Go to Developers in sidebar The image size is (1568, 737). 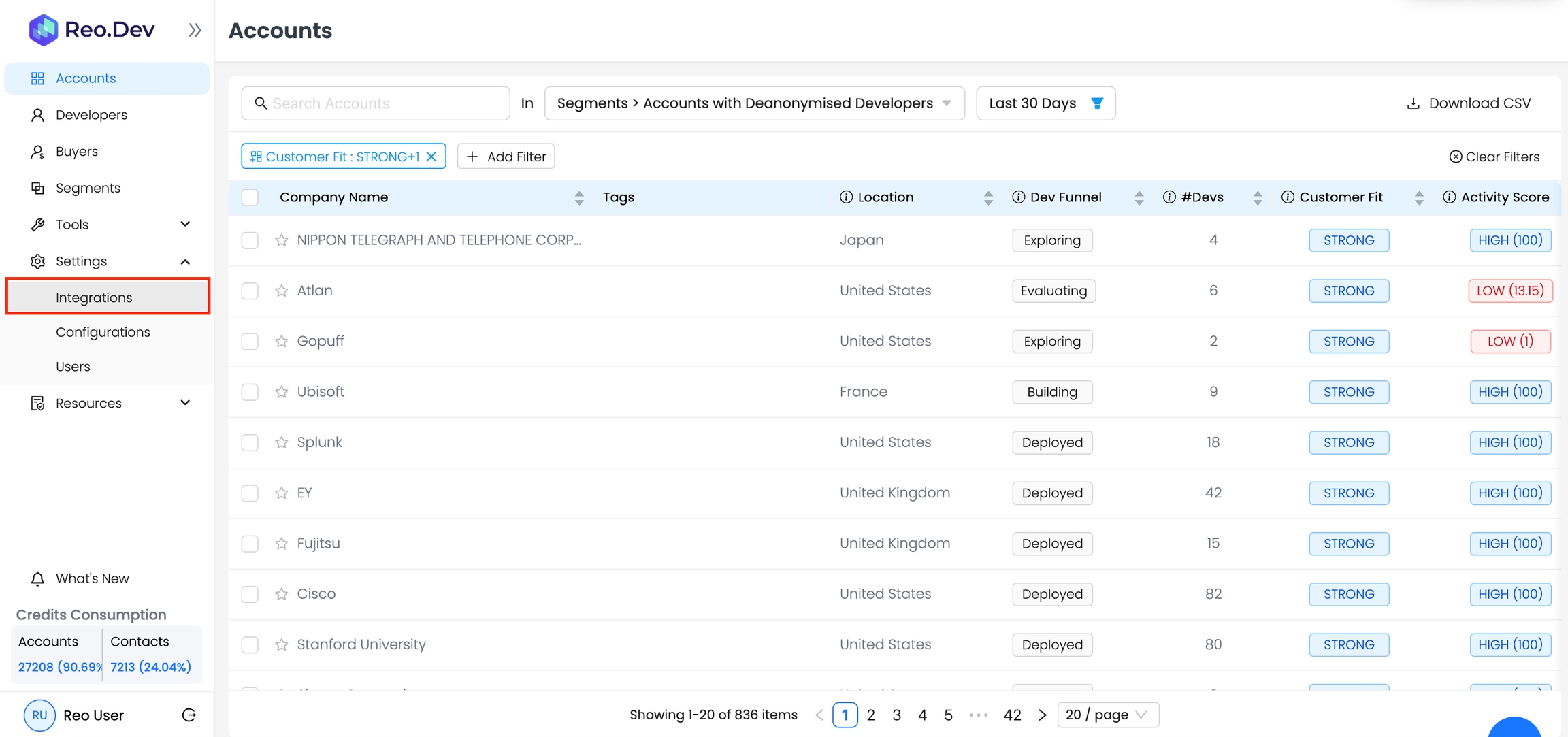(91, 115)
